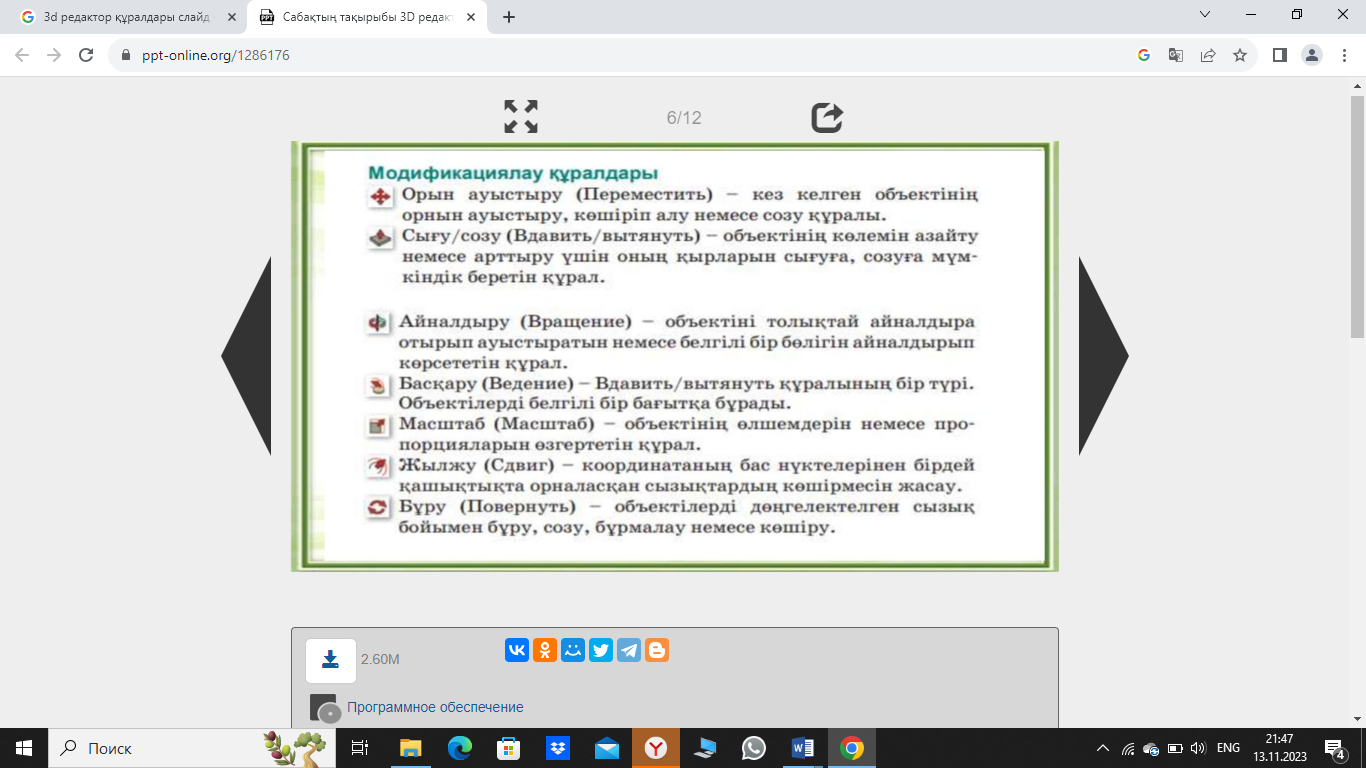Bookmark this page star

[1240, 56]
